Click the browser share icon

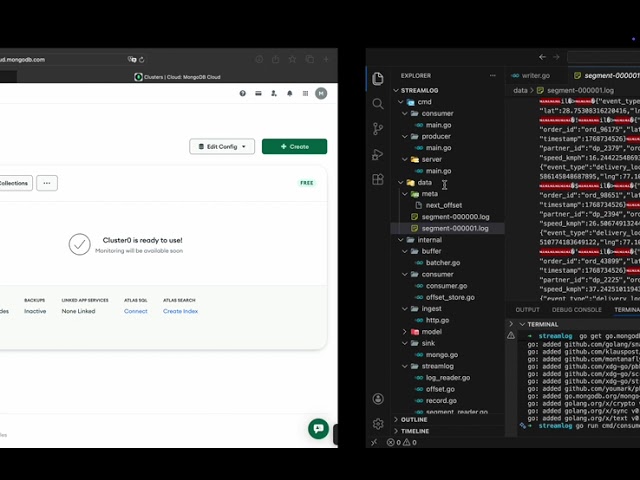[x=276, y=60]
